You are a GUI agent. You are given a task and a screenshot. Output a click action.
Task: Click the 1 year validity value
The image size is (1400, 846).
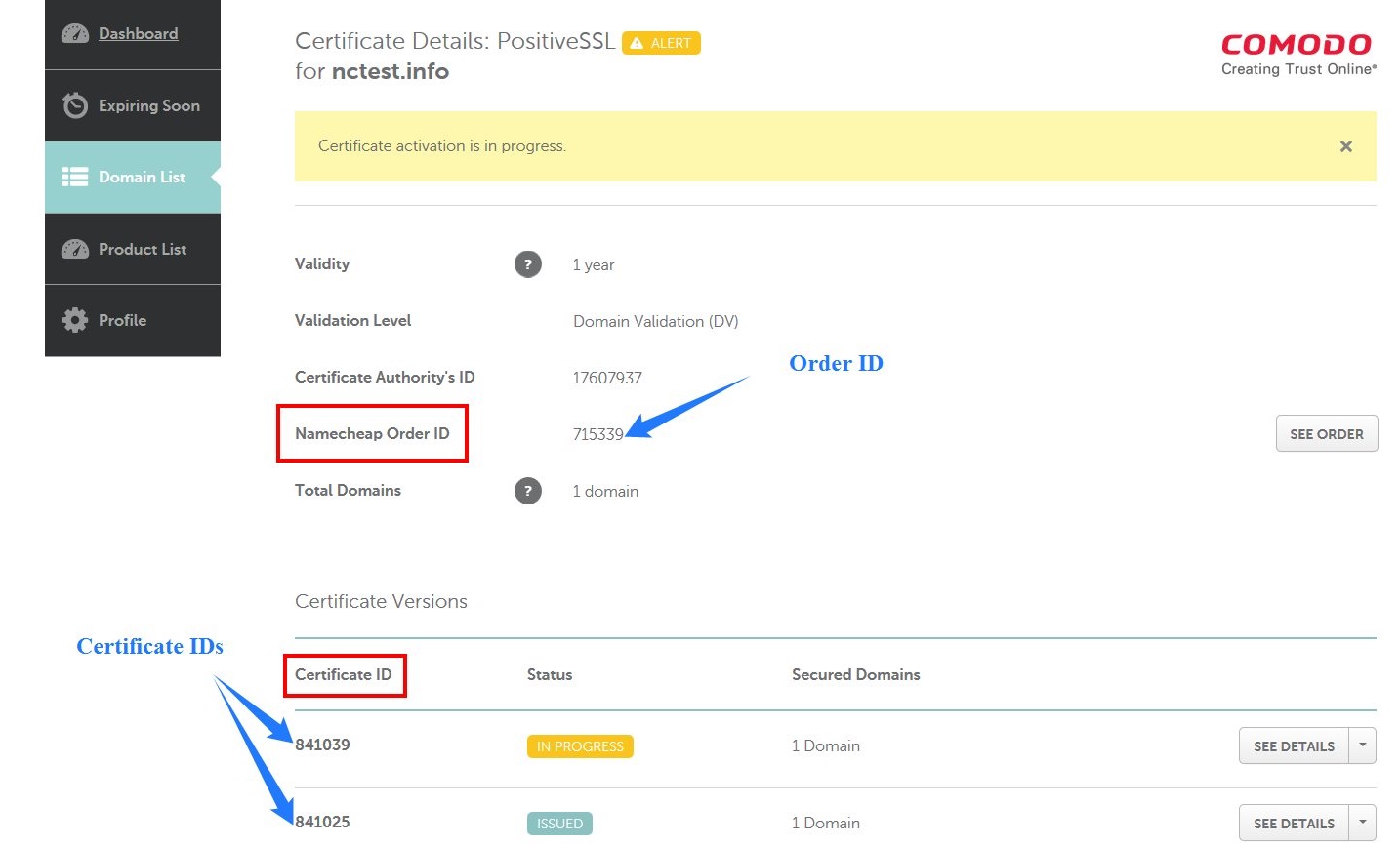[x=594, y=264]
